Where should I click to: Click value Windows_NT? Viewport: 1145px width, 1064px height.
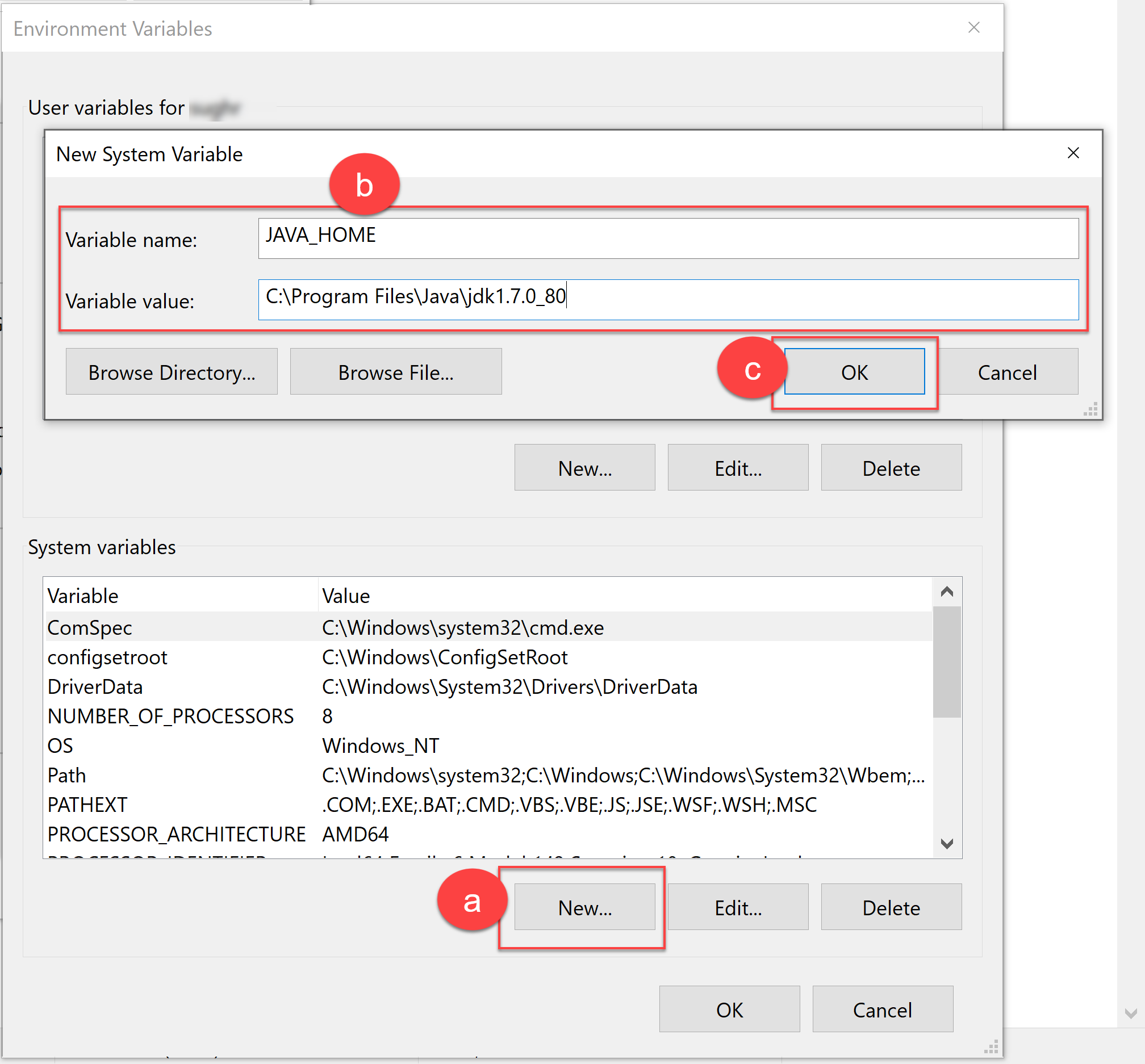click(381, 745)
